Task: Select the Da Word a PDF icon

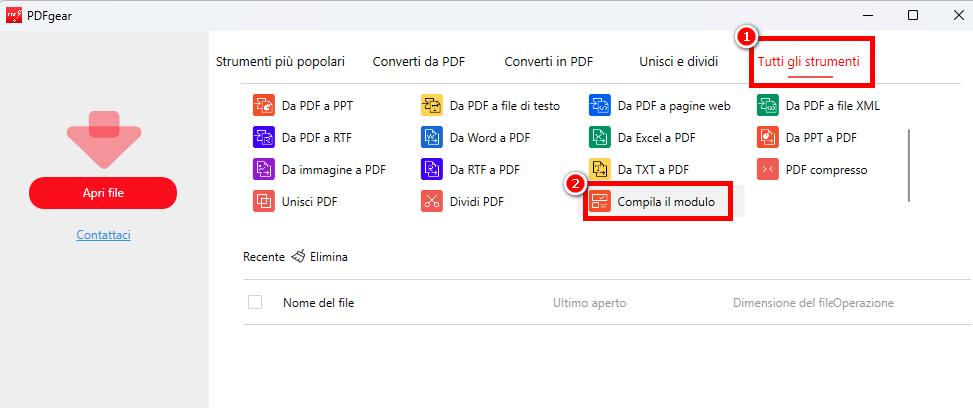Action: click(432, 137)
